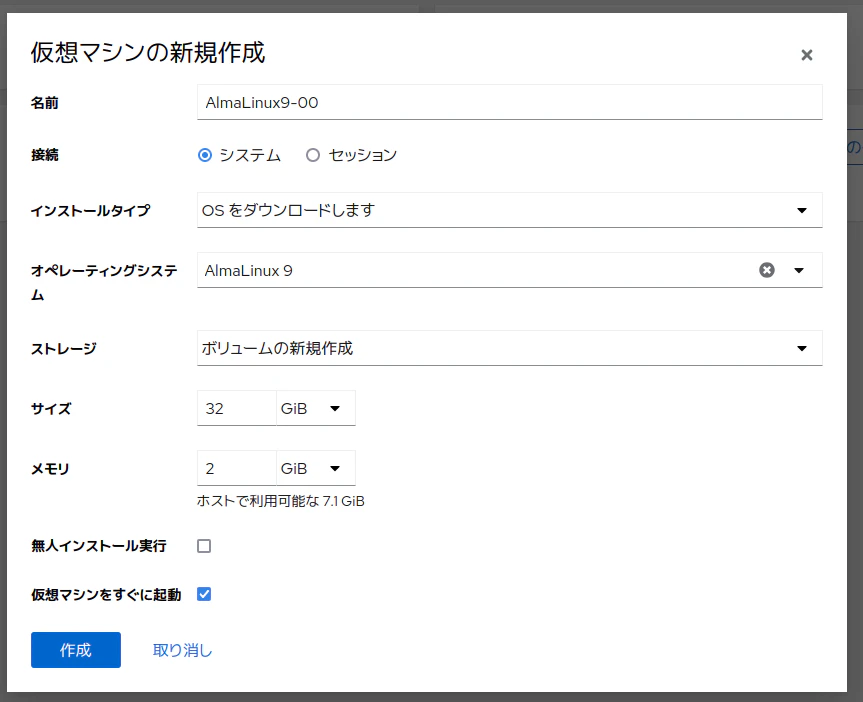Viewport: 863px width, 702px height.
Task: Enable the 無人インストール実行 checkbox
Action: pyautogui.click(x=204, y=546)
